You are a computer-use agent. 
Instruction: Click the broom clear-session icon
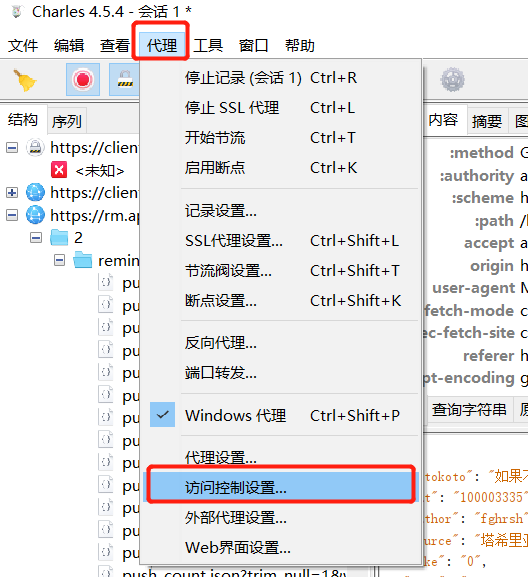pos(25,80)
